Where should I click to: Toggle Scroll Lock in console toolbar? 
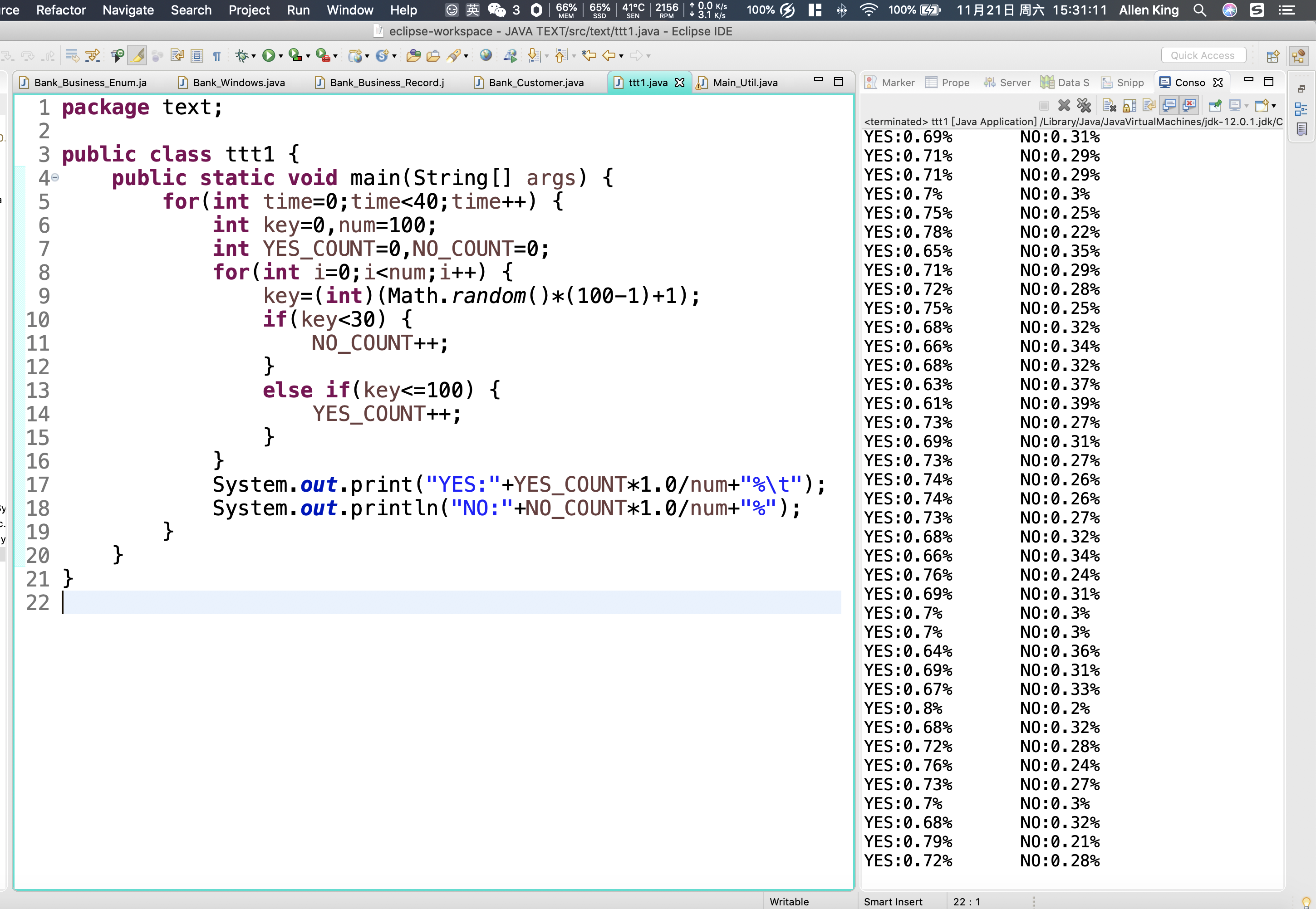click(1129, 105)
